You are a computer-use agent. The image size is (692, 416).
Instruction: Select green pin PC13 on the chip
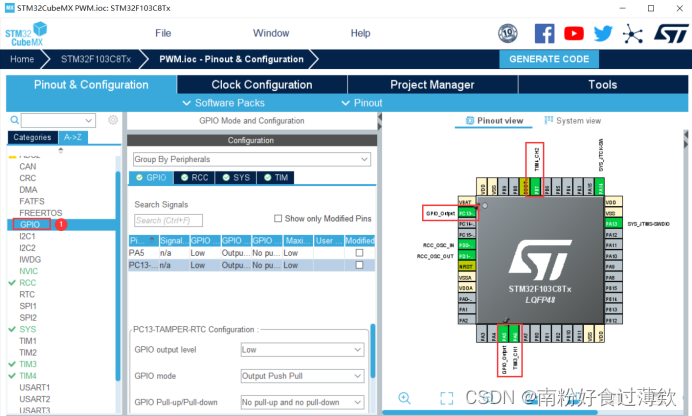(x=467, y=213)
